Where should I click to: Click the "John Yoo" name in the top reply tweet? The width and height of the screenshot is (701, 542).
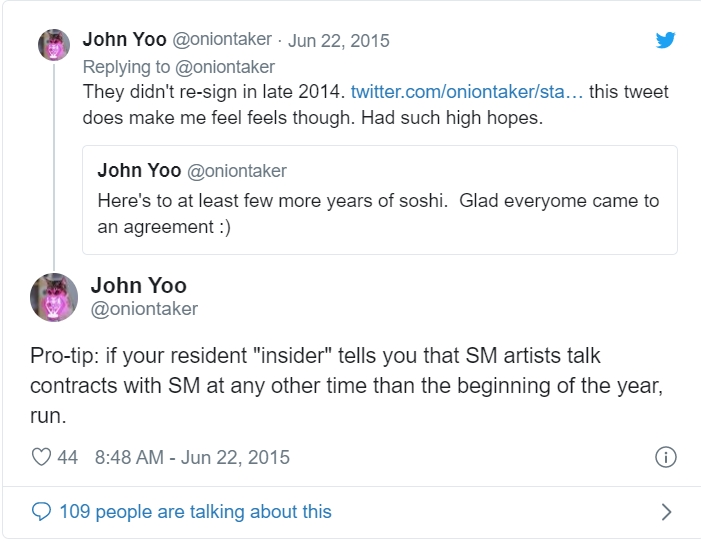click(x=124, y=40)
